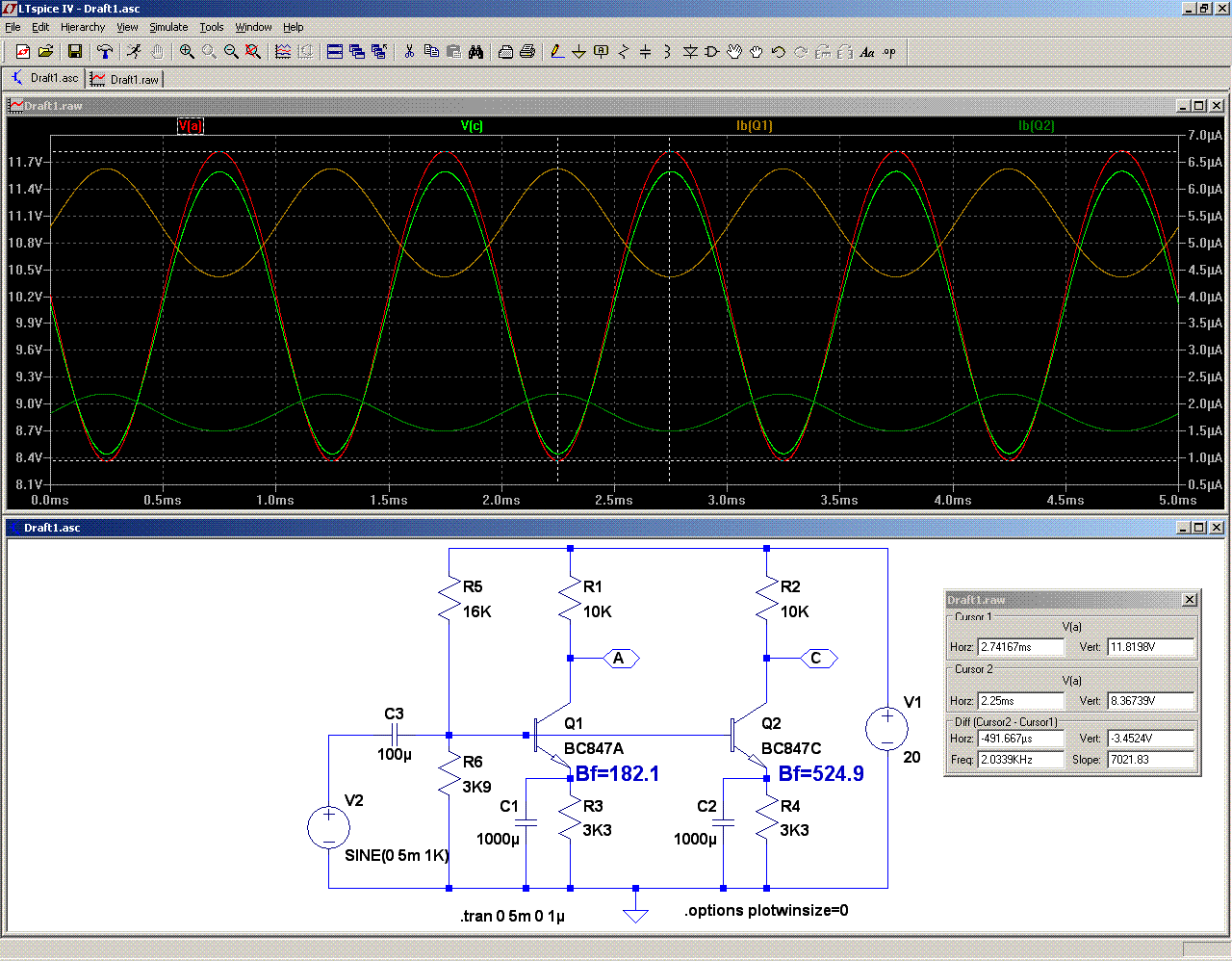Click the scissors Cut tool

pyautogui.click(x=409, y=52)
